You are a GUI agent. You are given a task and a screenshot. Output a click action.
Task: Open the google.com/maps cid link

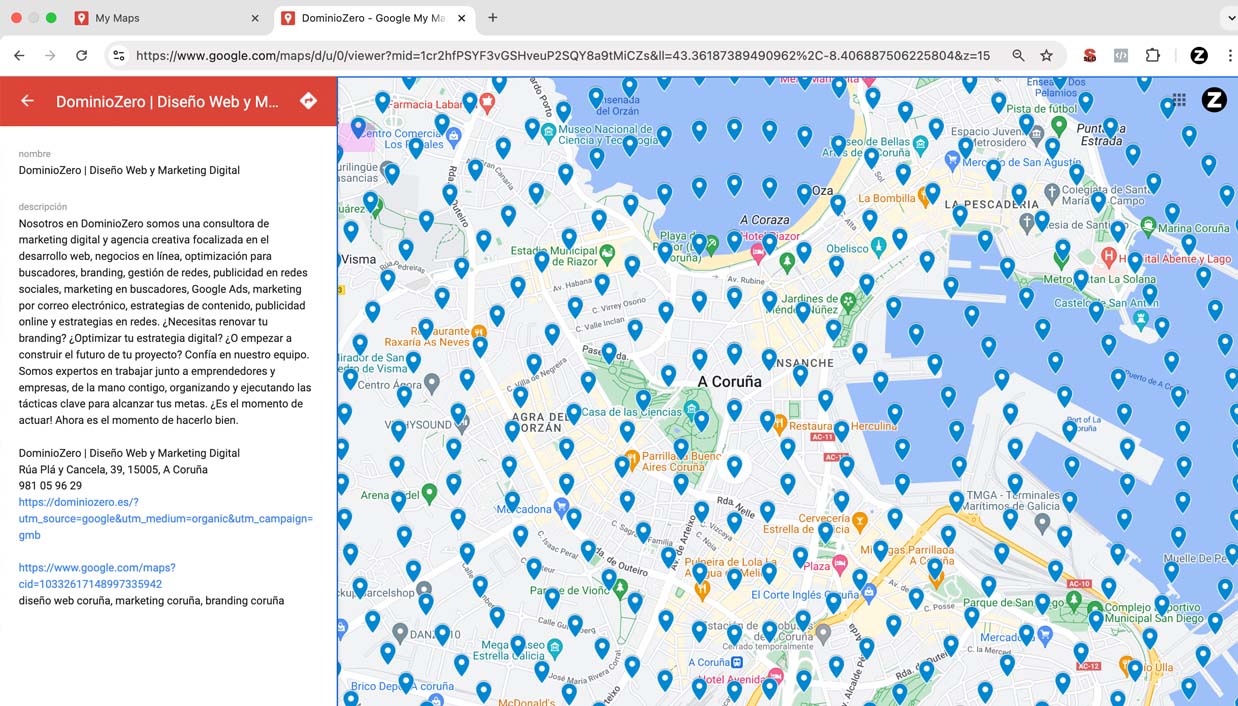coord(97,576)
